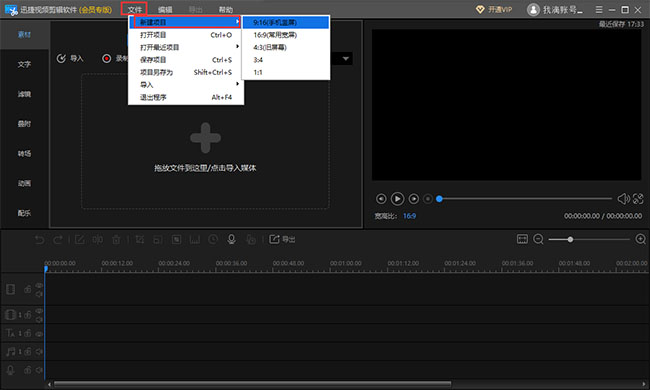Select 16:9 (常用宽屏) aspect ratio

coord(286,35)
